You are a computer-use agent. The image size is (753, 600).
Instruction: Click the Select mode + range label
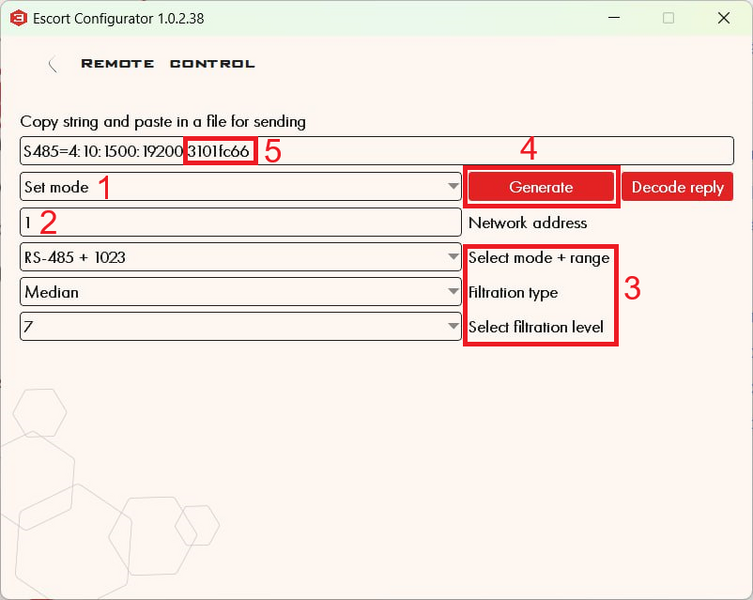point(539,258)
